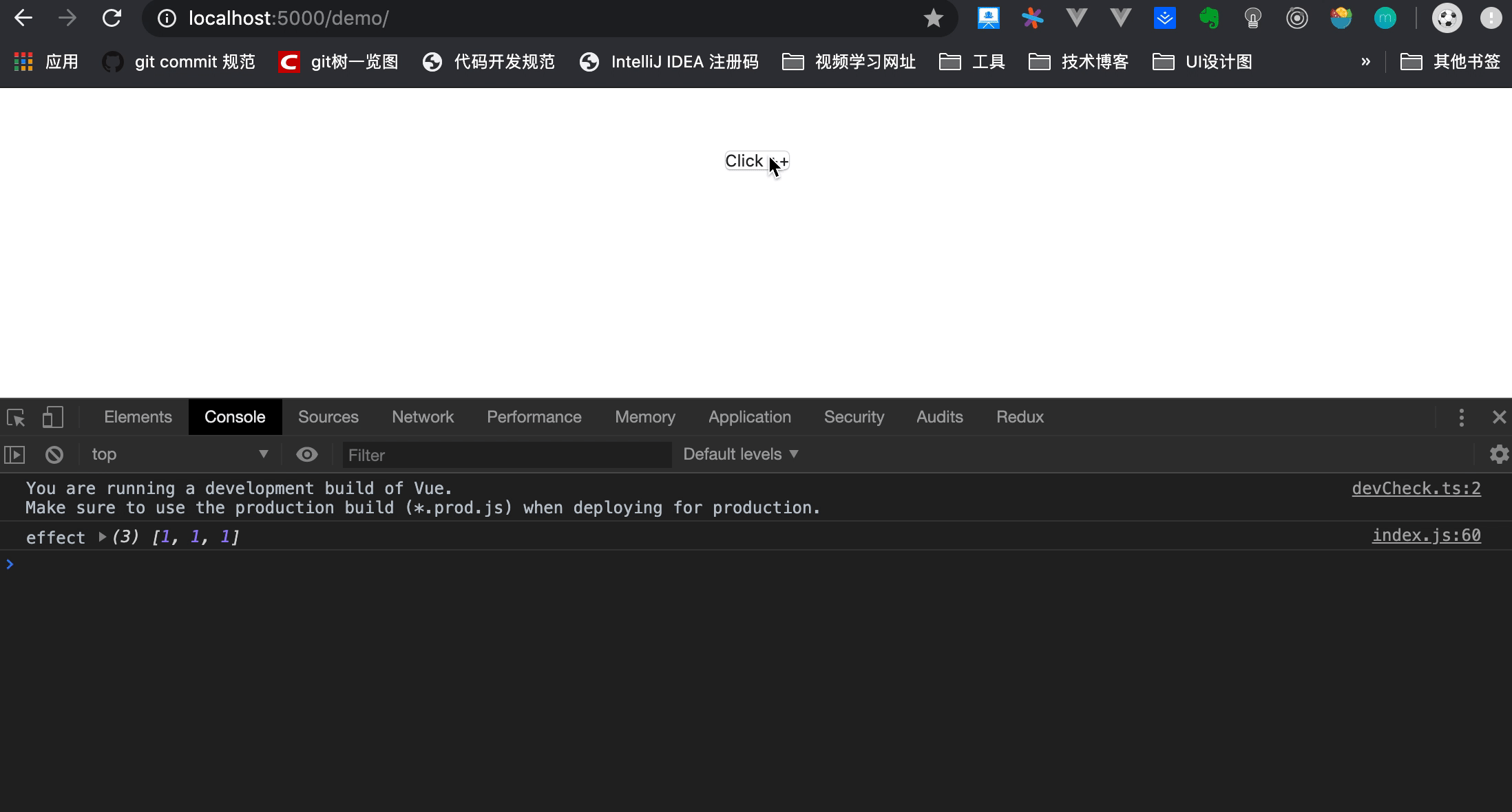The width and height of the screenshot is (1512, 812).
Task: Open the 技术博客 bookmarks folder
Action: (1078, 62)
